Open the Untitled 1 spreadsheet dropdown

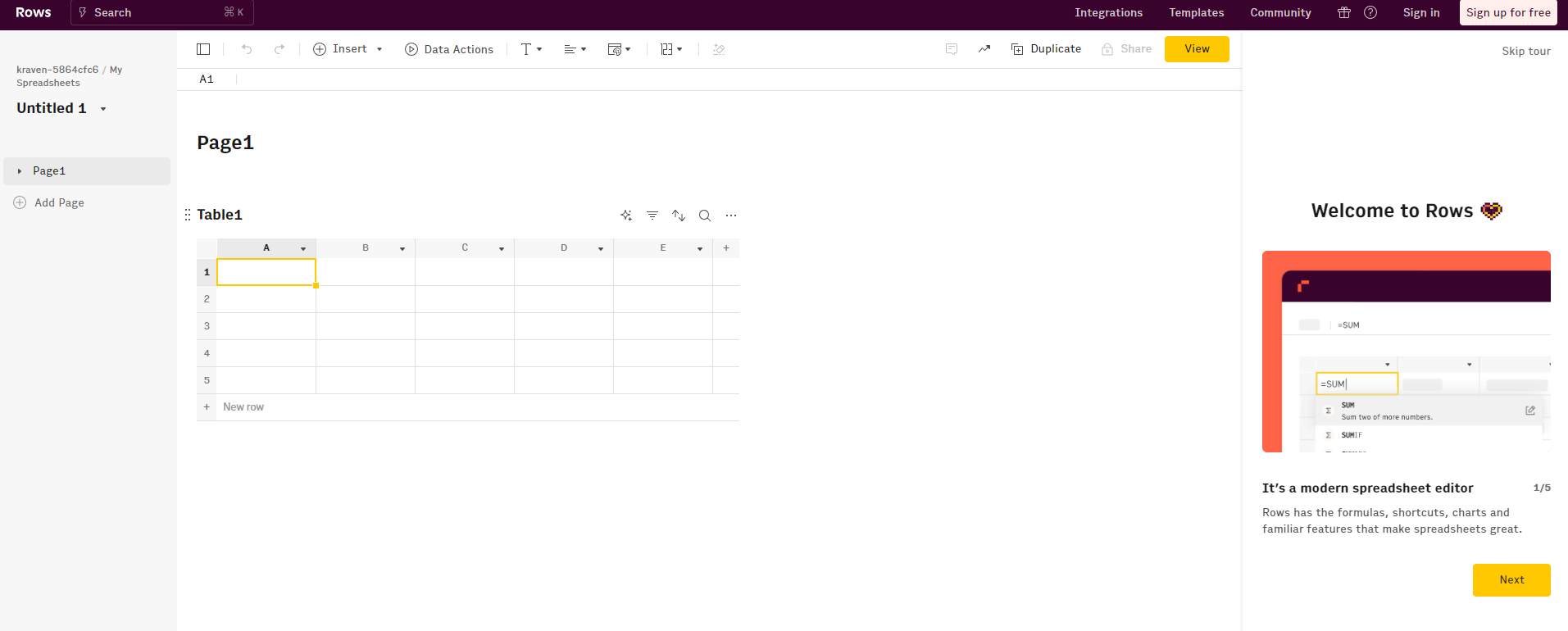tap(103, 108)
